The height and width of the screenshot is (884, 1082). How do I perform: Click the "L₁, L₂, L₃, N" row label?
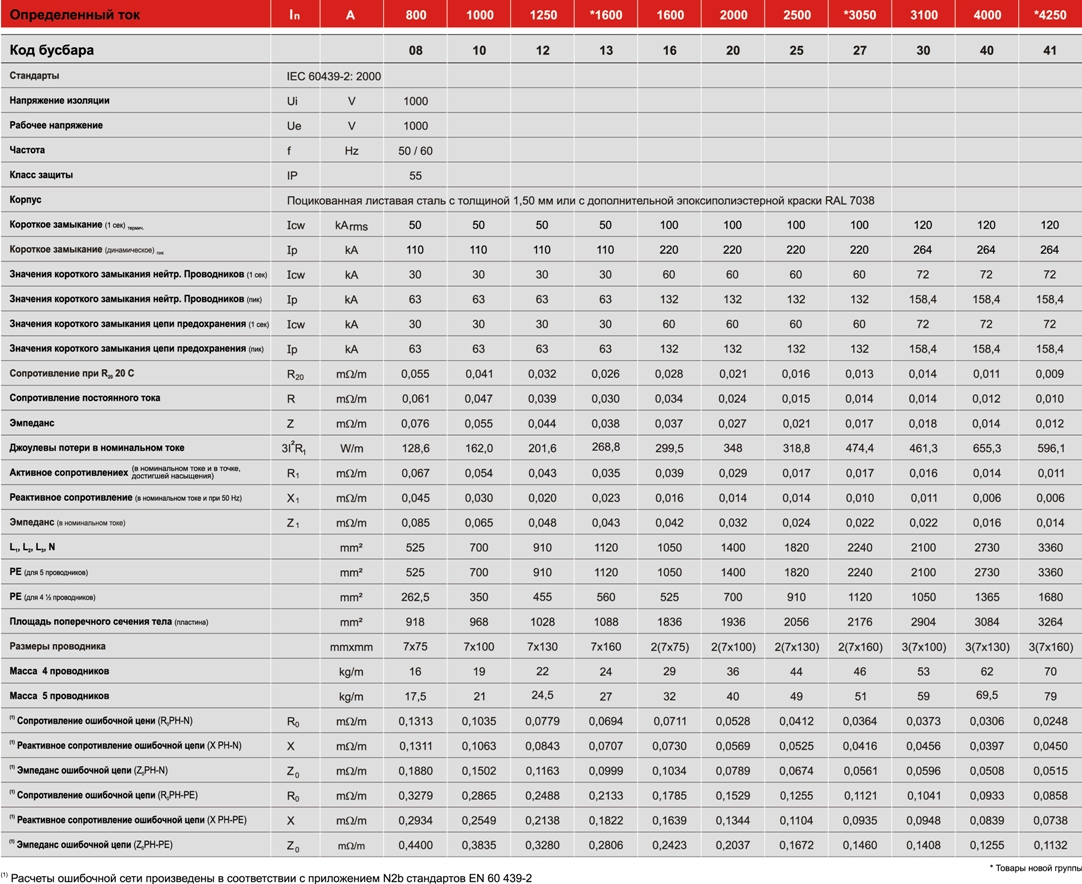(x=32, y=547)
